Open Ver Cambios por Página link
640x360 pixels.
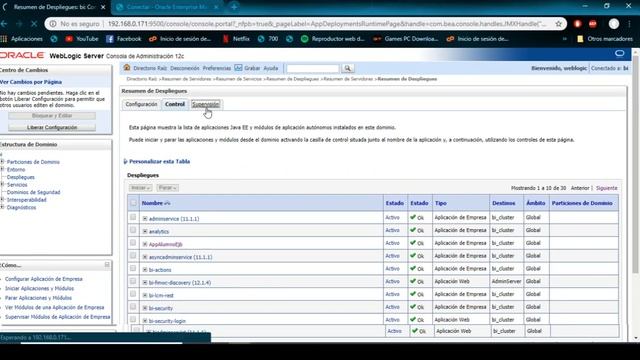tap(31, 82)
